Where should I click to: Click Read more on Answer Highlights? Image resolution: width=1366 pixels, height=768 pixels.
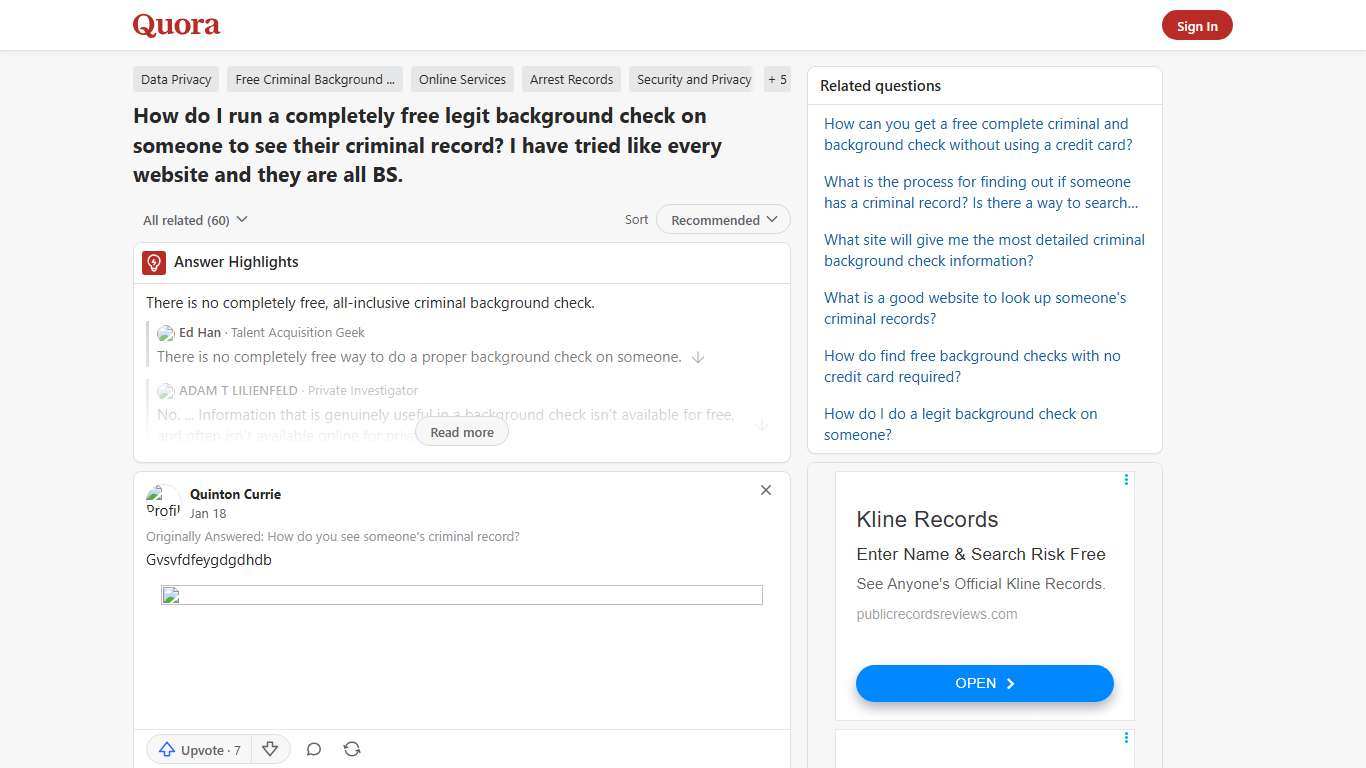click(x=461, y=431)
